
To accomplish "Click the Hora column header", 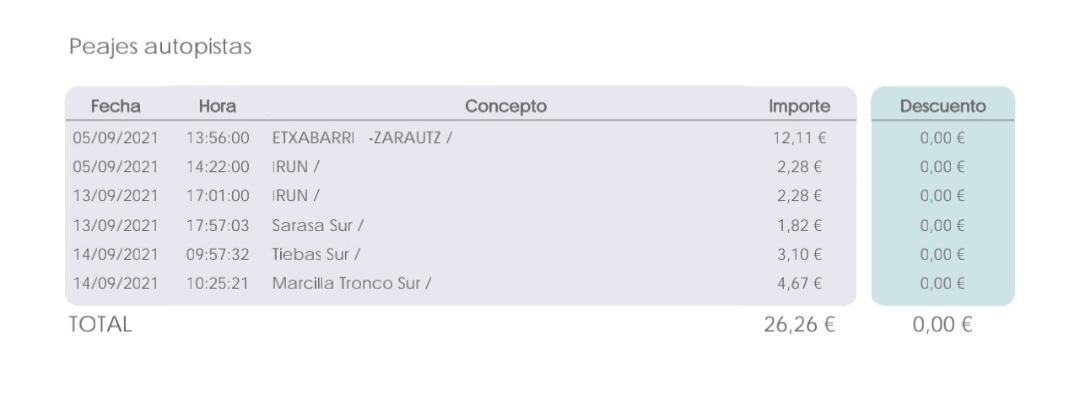I will tap(218, 106).
